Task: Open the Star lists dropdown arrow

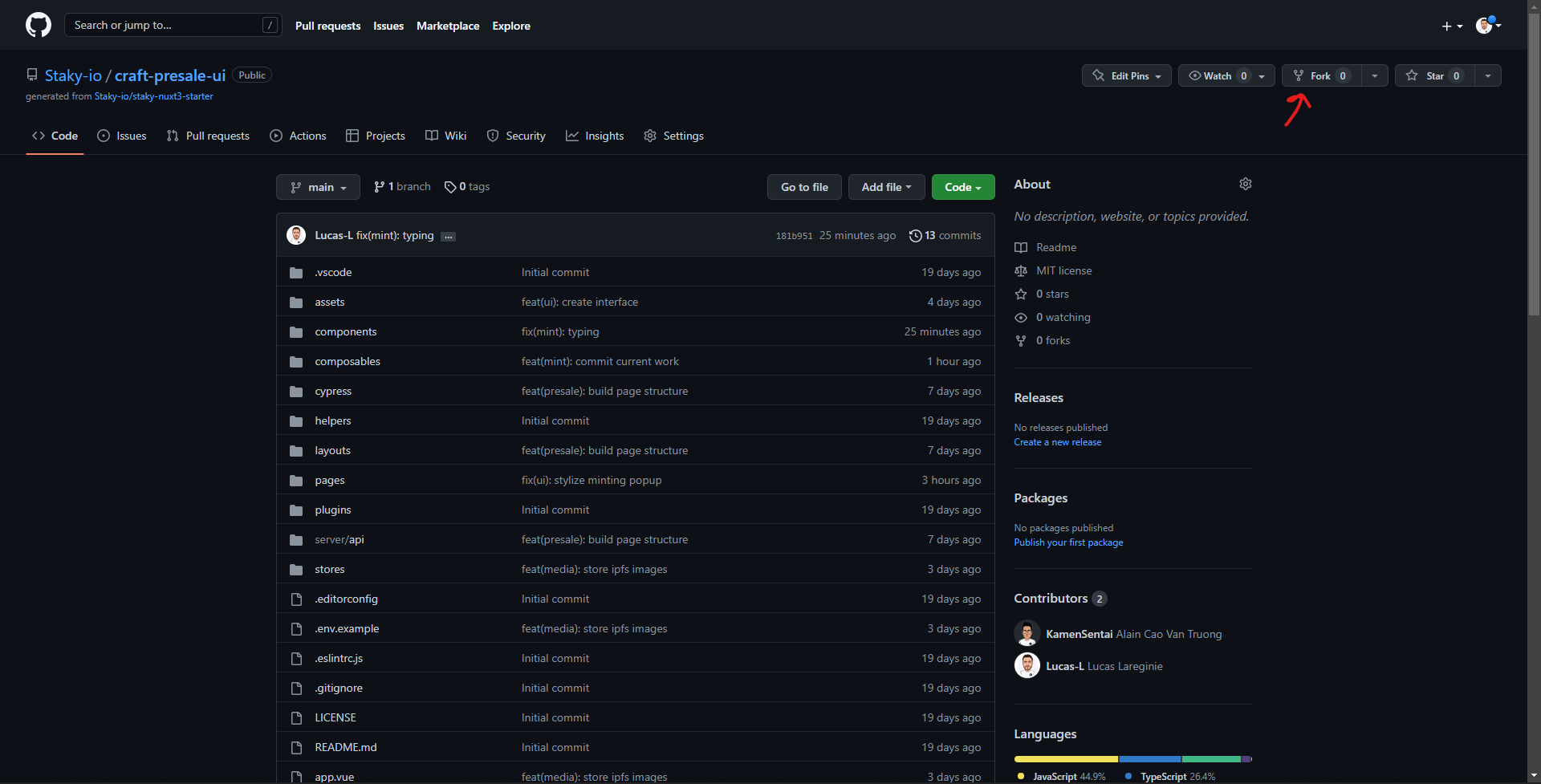Action: tap(1488, 75)
